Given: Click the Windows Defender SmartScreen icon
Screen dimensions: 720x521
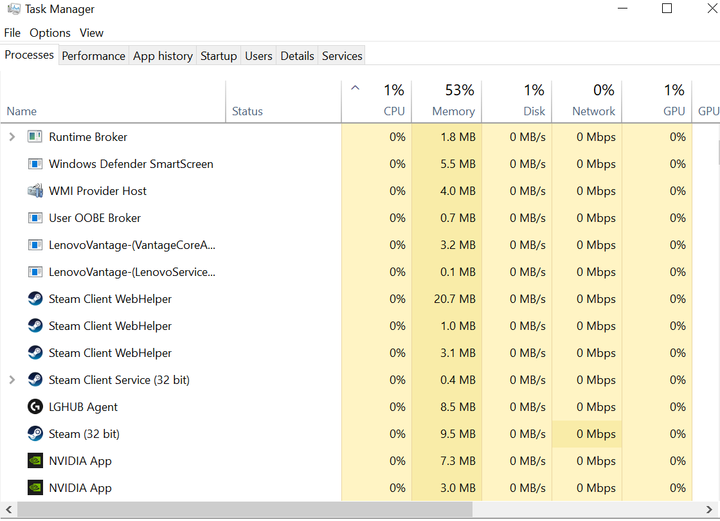Looking at the screenshot, I should coord(35,164).
